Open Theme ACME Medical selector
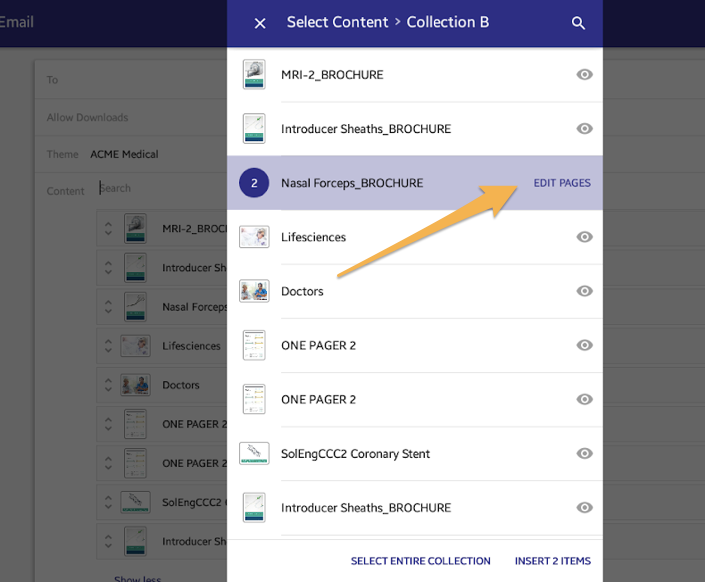The height and width of the screenshot is (582, 705). click(x=124, y=154)
